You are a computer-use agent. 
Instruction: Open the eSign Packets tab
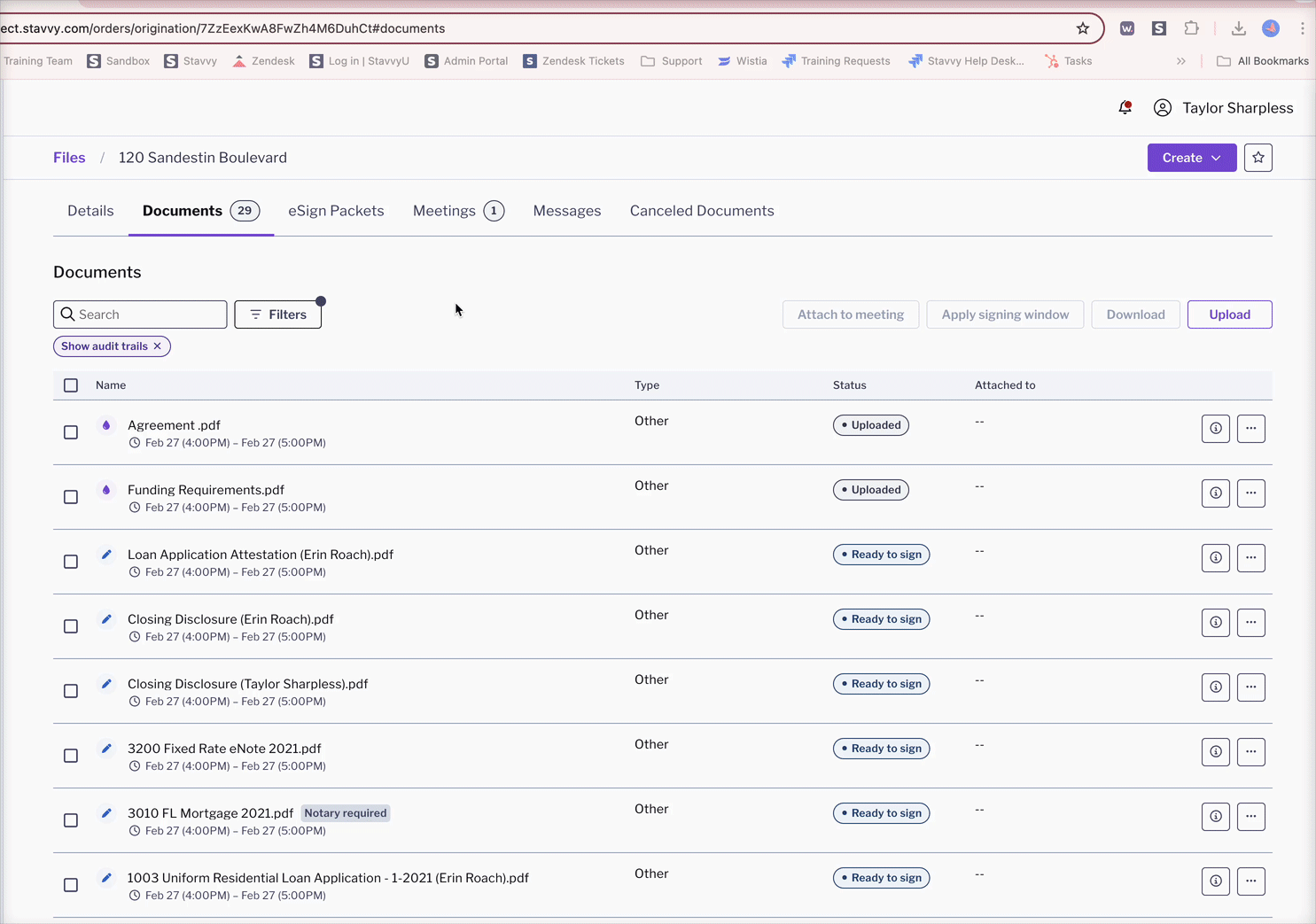coord(336,211)
